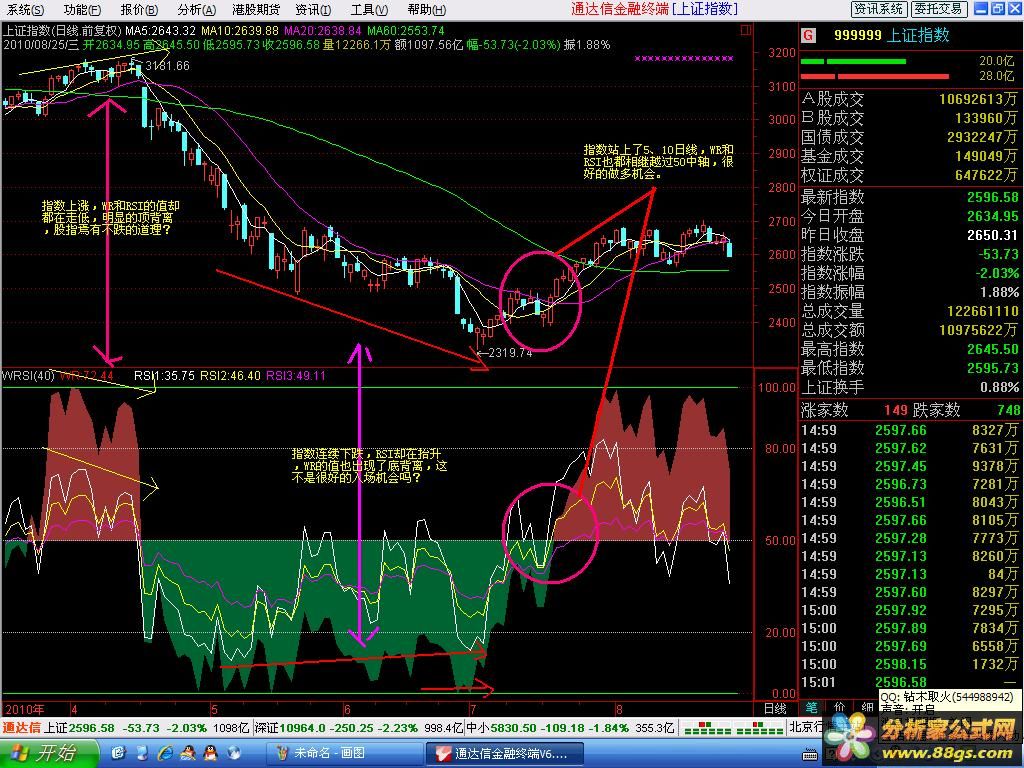Click the 委托交易 button
Screen dimensions: 1024x768
(x=938, y=8)
